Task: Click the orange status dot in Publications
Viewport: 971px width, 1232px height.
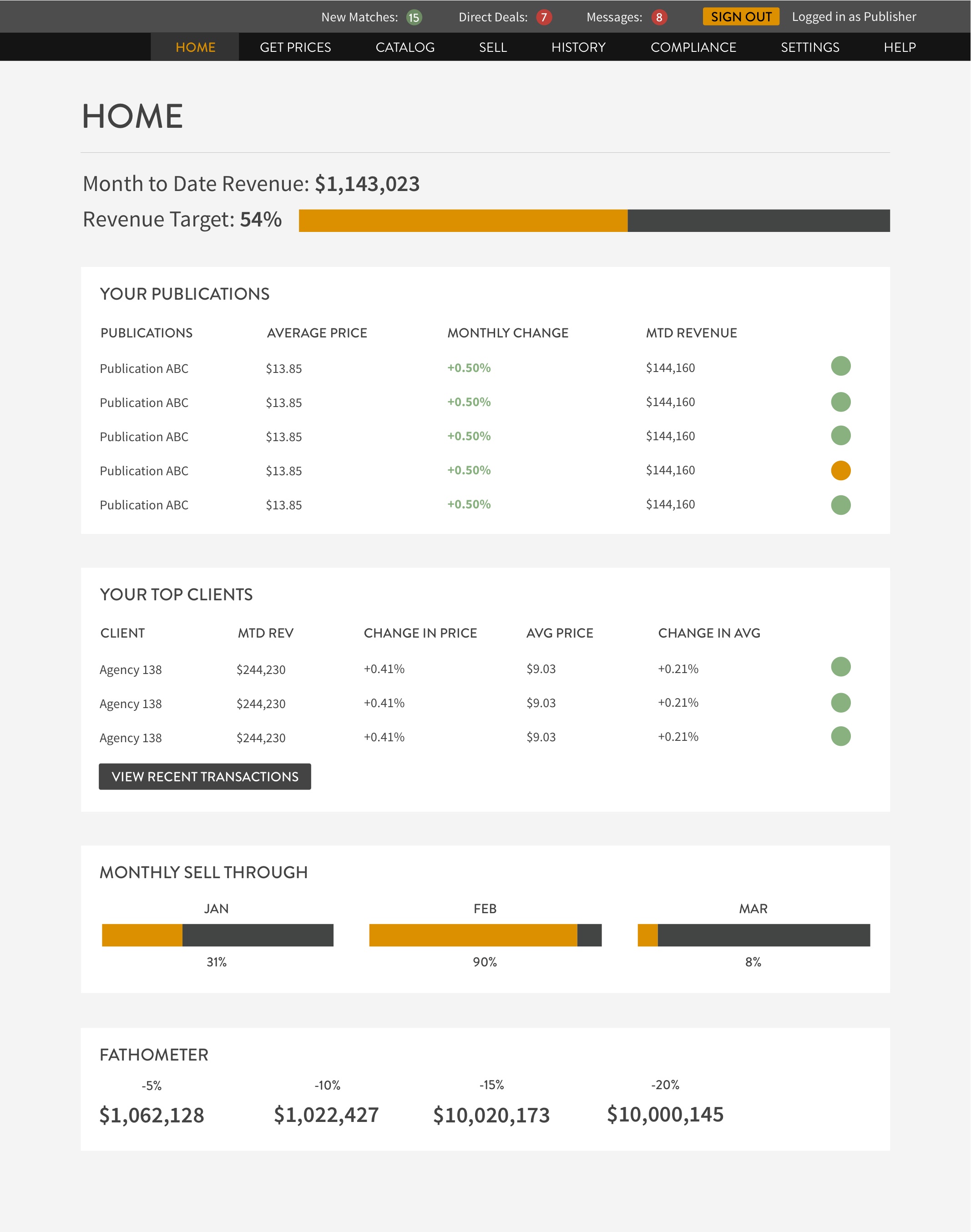Action: (x=840, y=471)
